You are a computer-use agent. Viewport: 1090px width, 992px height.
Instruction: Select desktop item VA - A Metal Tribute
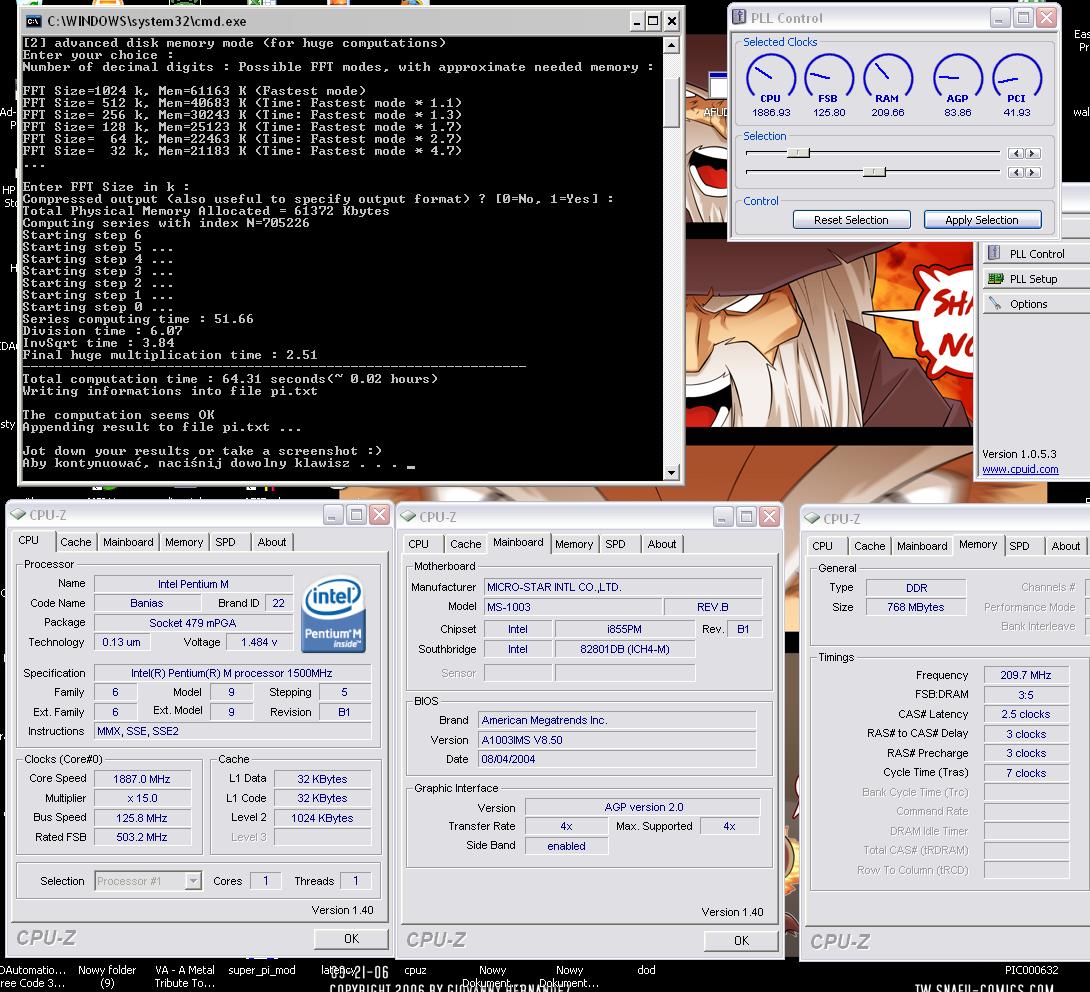[184, 977]
